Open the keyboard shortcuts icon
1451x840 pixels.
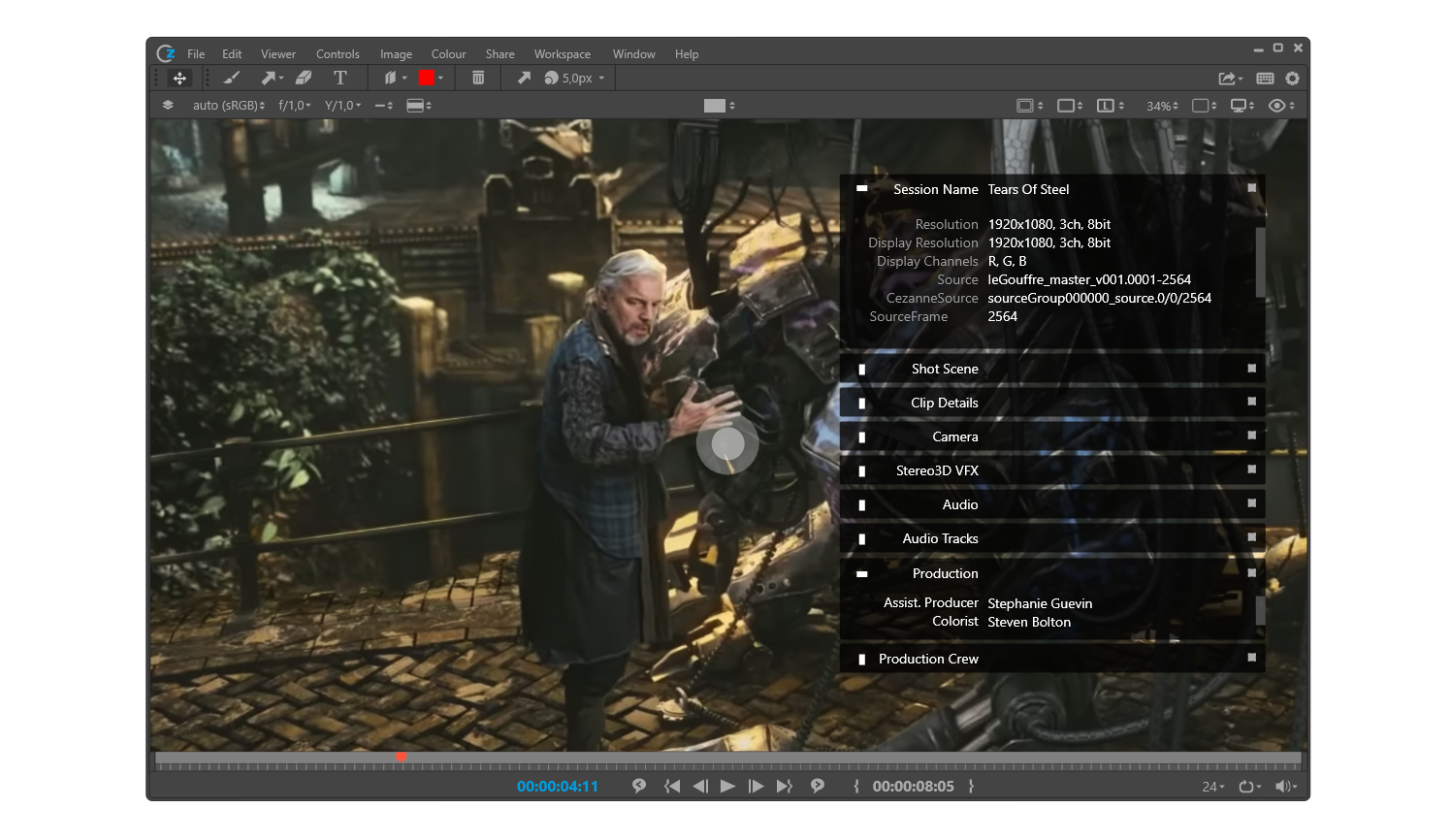1265,79
